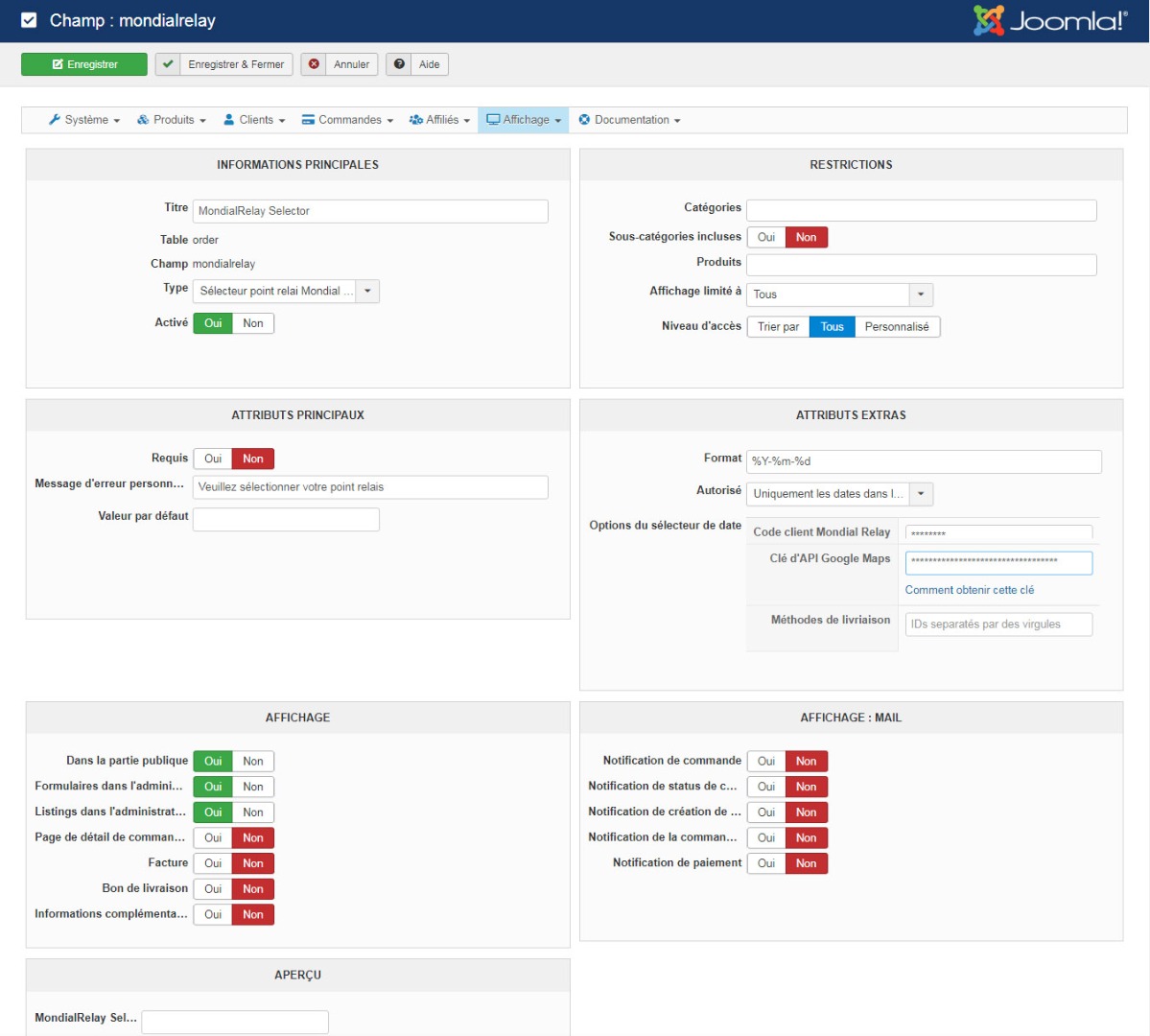
Task: Click the Méthodes de livraison input field
Action: (998, 624)
